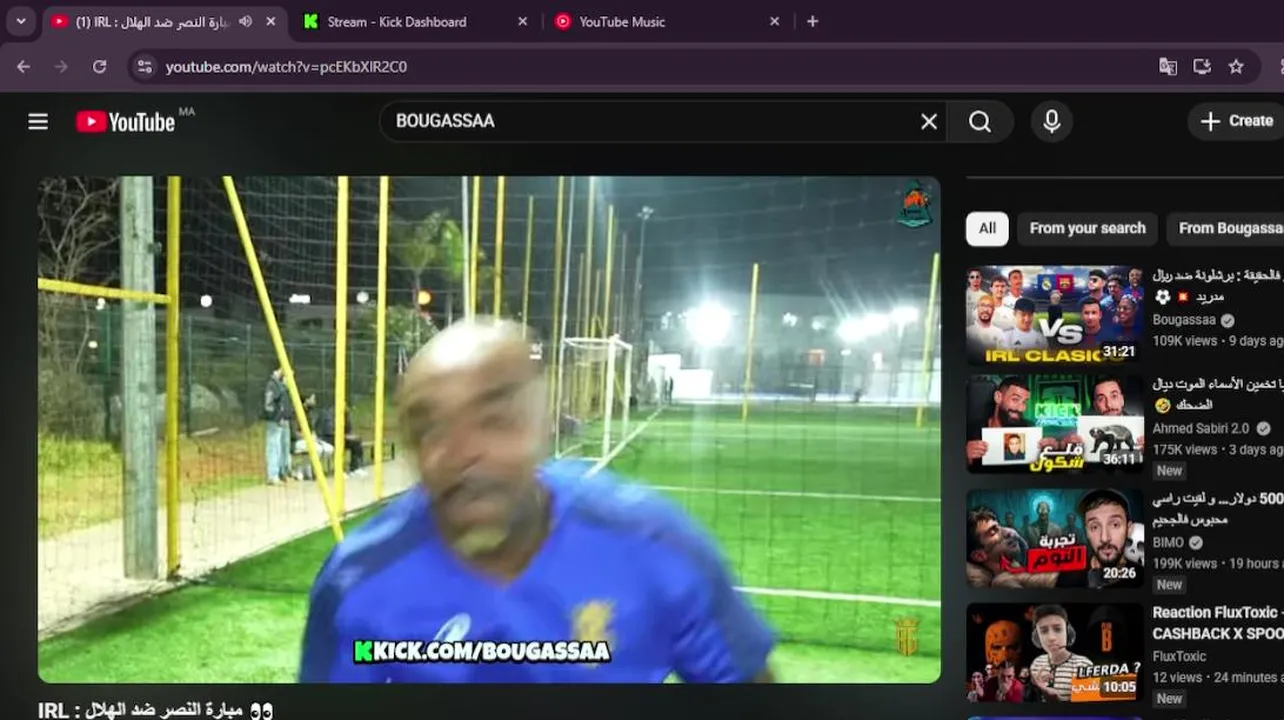Close the YouTube Music tab

tap(774, 21)
